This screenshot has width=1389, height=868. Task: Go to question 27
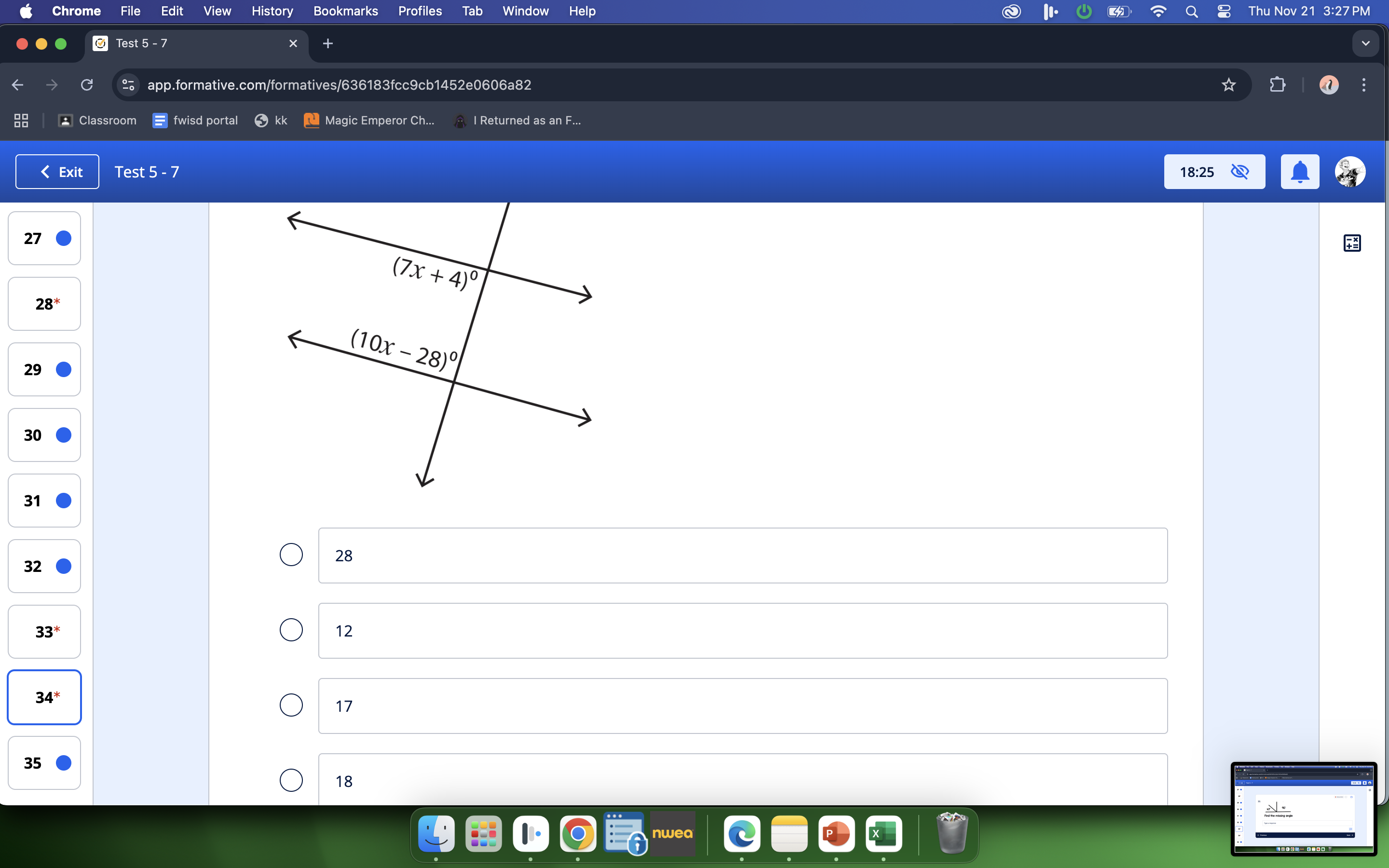pos(44,238)
